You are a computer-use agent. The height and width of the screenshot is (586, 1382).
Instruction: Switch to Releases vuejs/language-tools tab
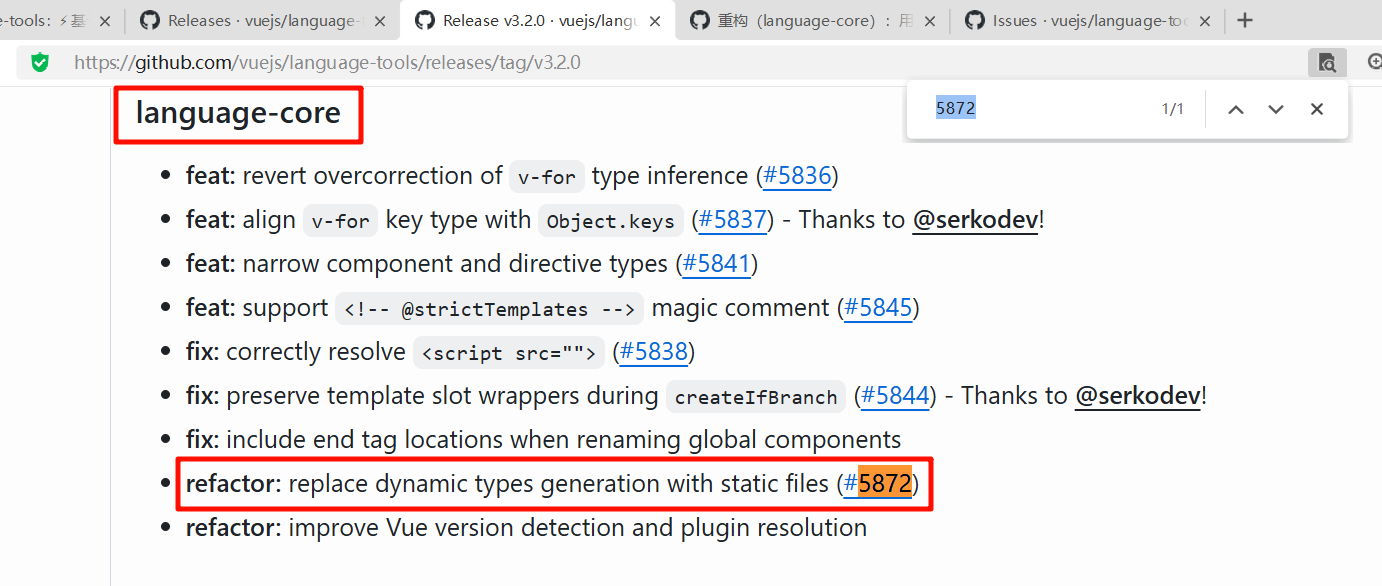click(x=260, y=21)
